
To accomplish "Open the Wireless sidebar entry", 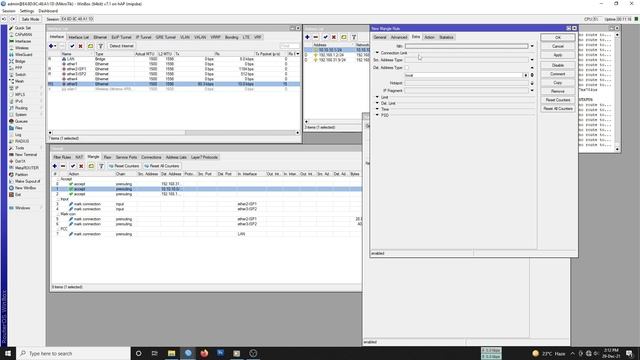I will click(x=22, y=48).
